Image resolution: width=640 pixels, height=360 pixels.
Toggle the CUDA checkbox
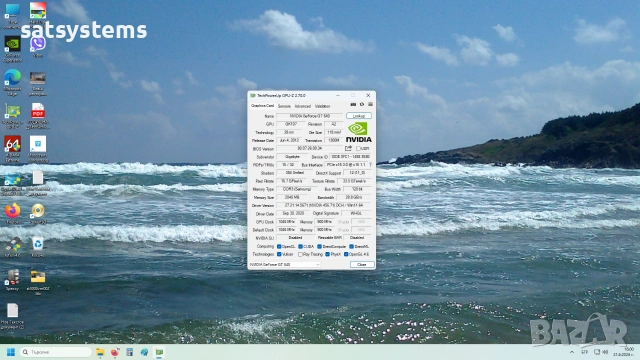tap(300, 247)
